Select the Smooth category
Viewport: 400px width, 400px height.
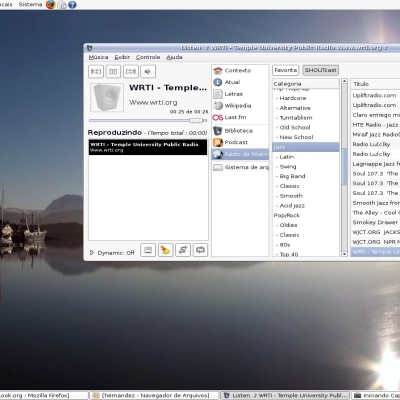[x=306, y=196]
